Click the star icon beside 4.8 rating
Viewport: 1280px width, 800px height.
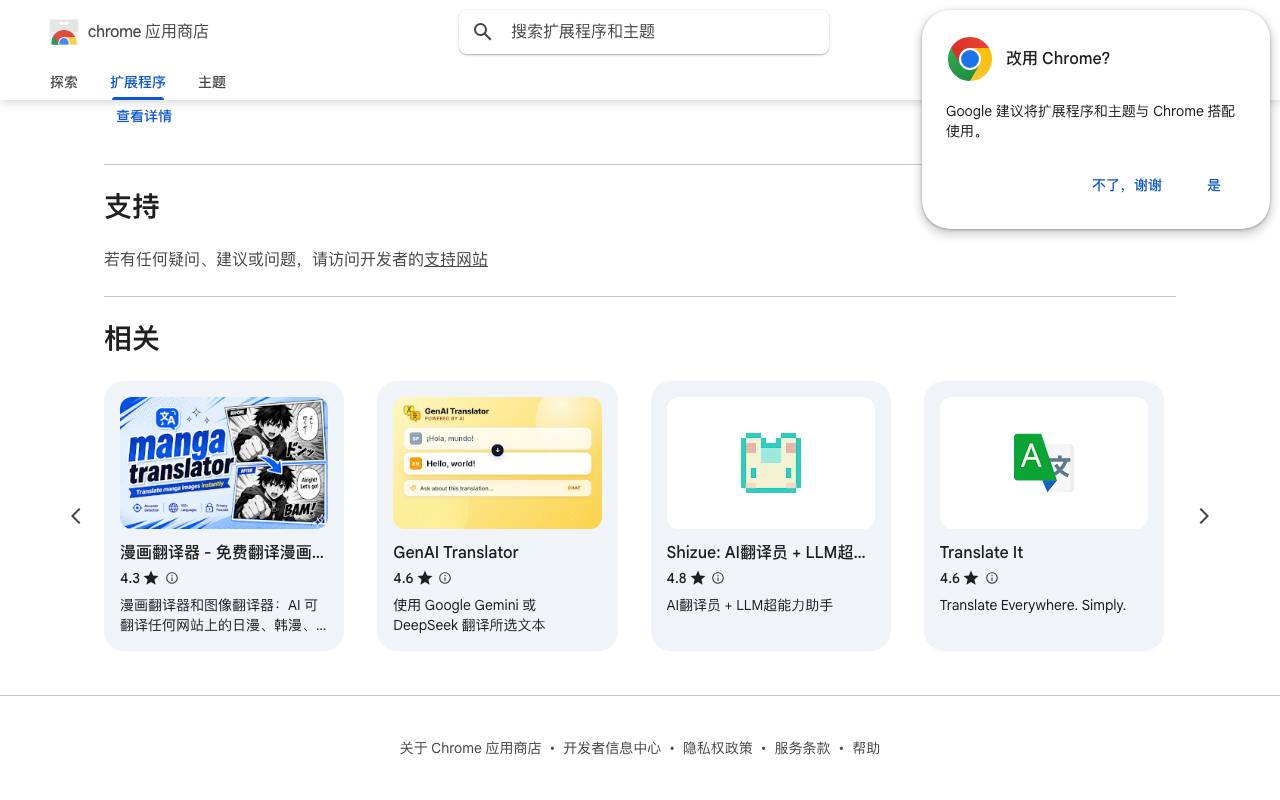pos(698,578)
